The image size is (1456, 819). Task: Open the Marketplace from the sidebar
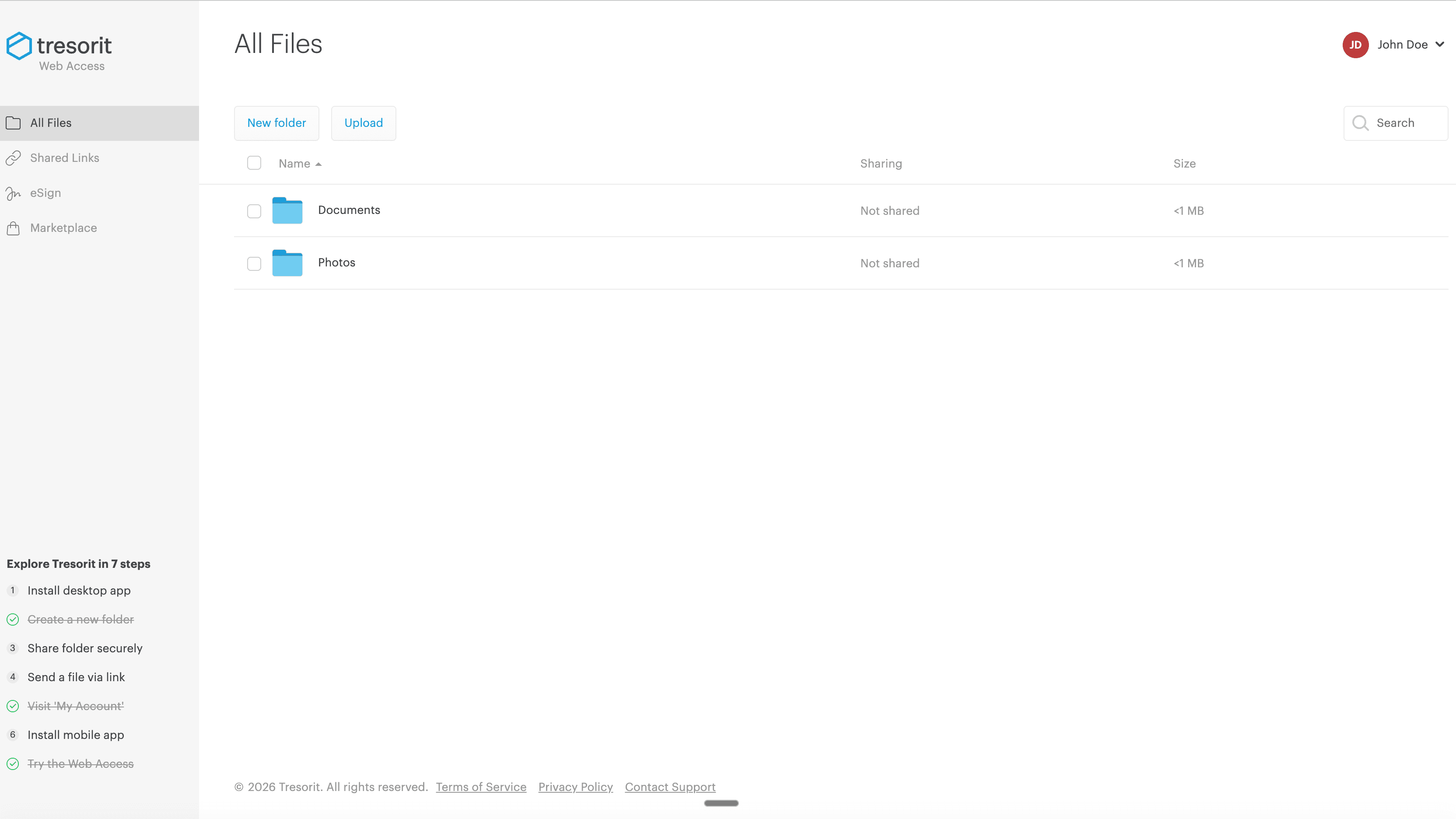click(63, 228)
